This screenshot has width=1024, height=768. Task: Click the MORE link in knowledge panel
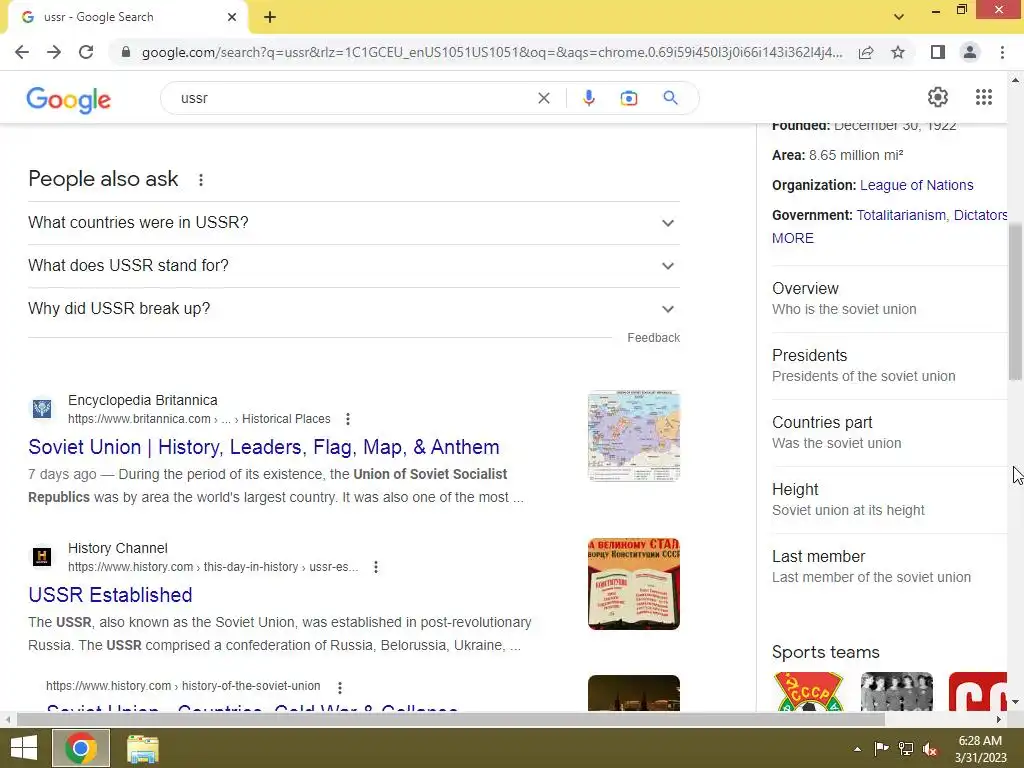(793, 238)
